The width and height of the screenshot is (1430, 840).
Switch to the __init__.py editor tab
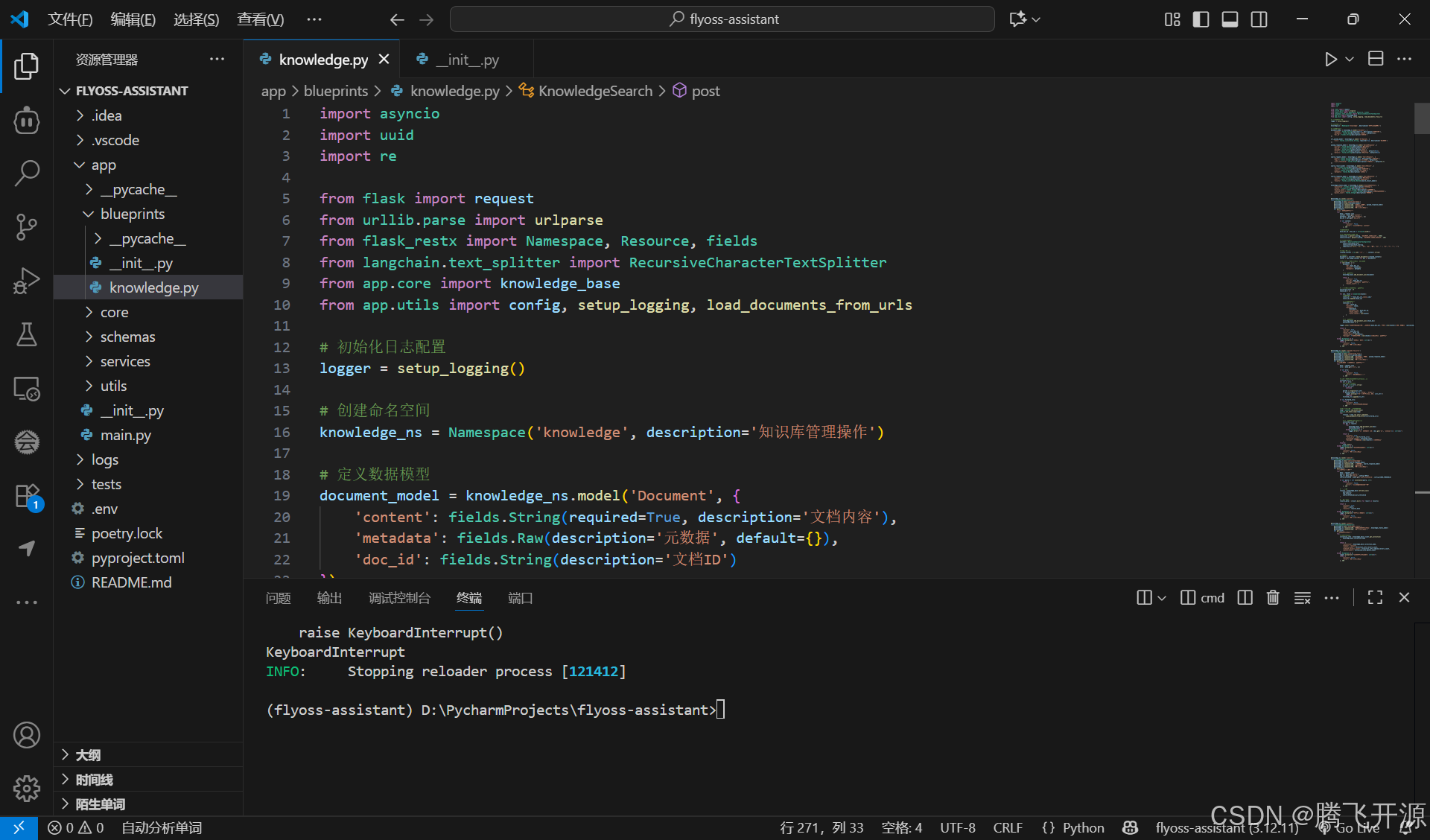(467, 60)
